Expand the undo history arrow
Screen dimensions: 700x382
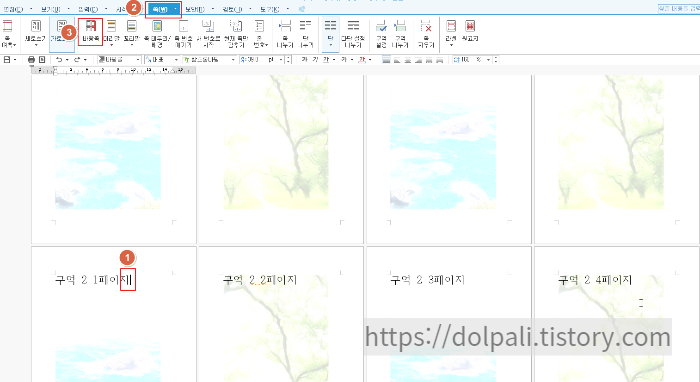click(x=67, y=59)
